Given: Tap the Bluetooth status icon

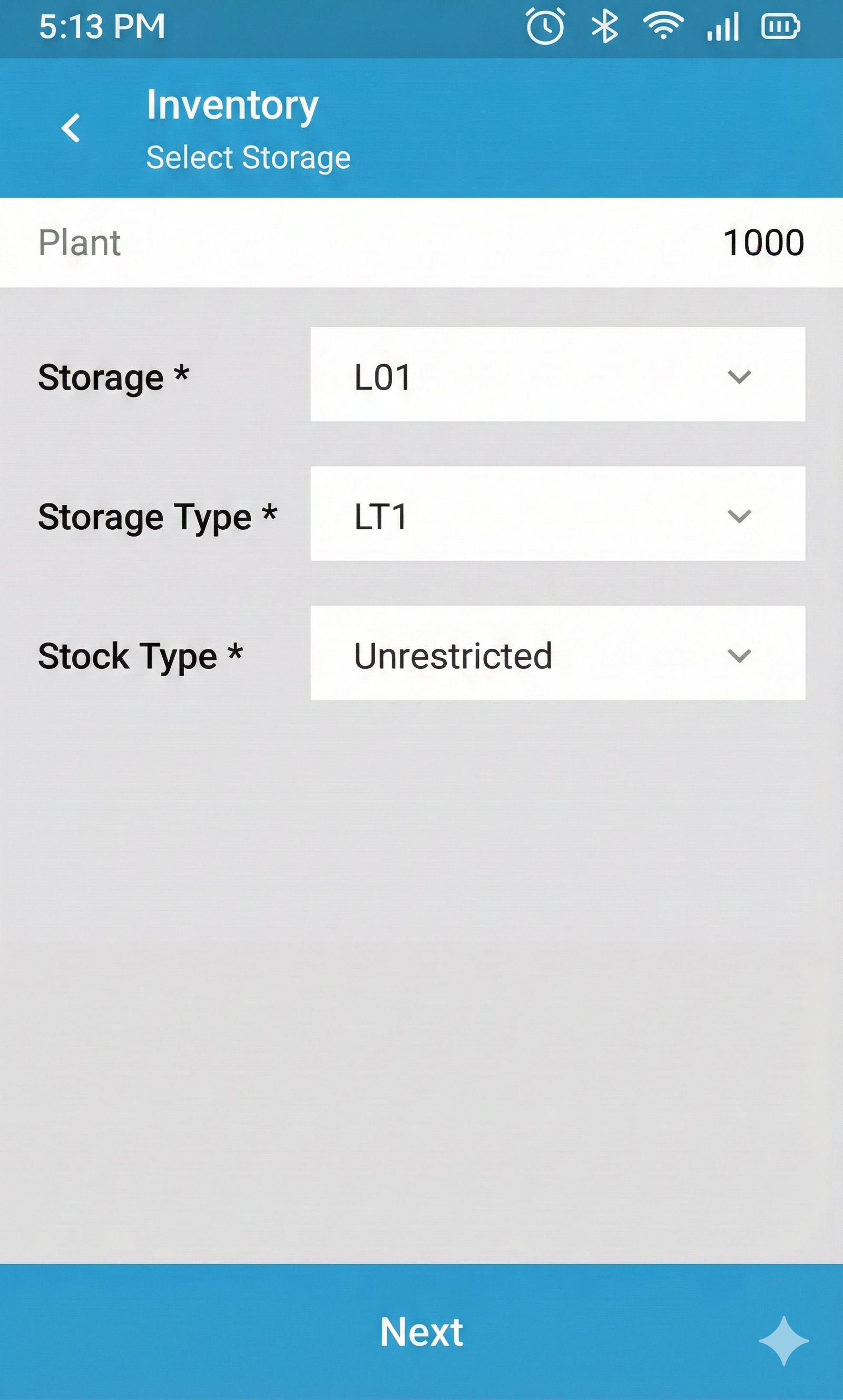Looking at the screenshot, I should [x=605, y=26].
